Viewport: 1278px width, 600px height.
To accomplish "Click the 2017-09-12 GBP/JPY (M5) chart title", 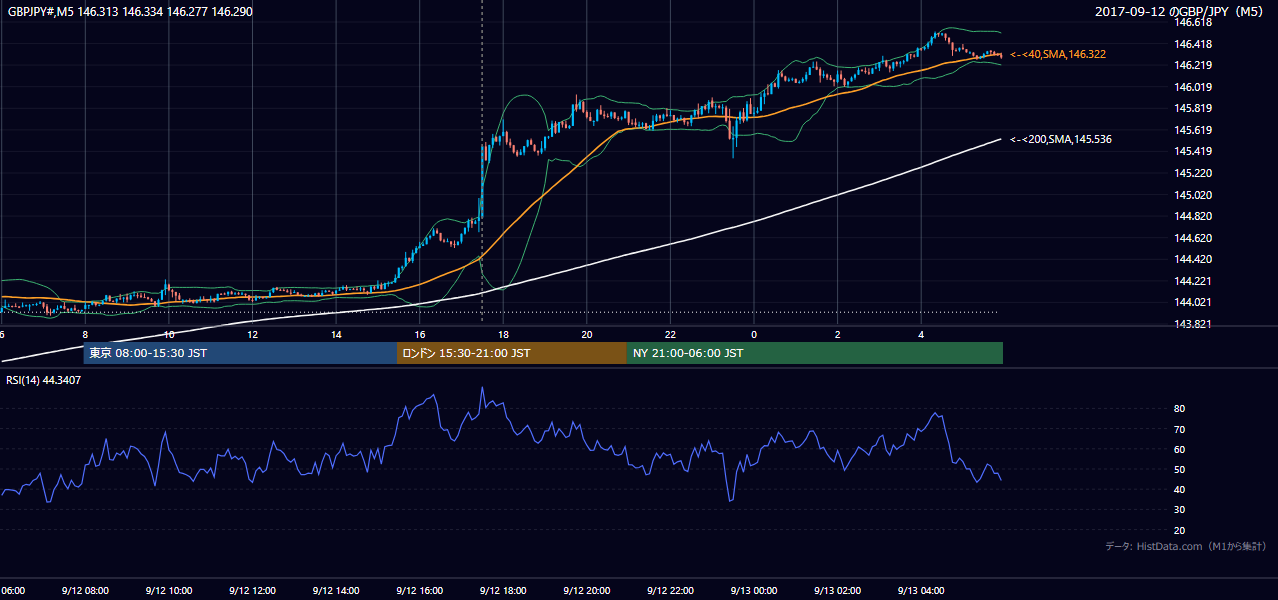I will pos(1181,11).
